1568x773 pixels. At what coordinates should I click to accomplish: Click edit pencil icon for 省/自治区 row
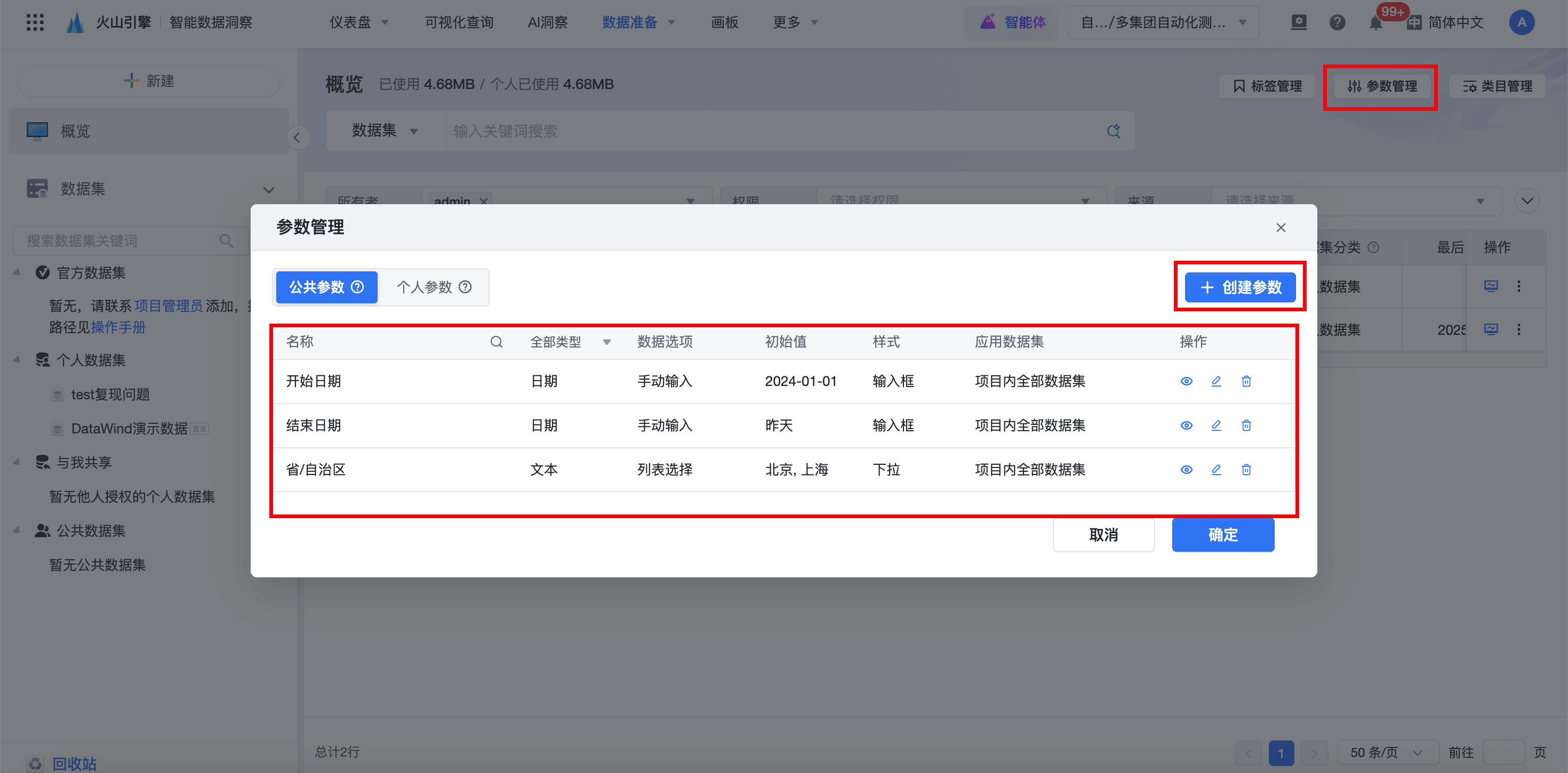click(x=1215, y=469)
